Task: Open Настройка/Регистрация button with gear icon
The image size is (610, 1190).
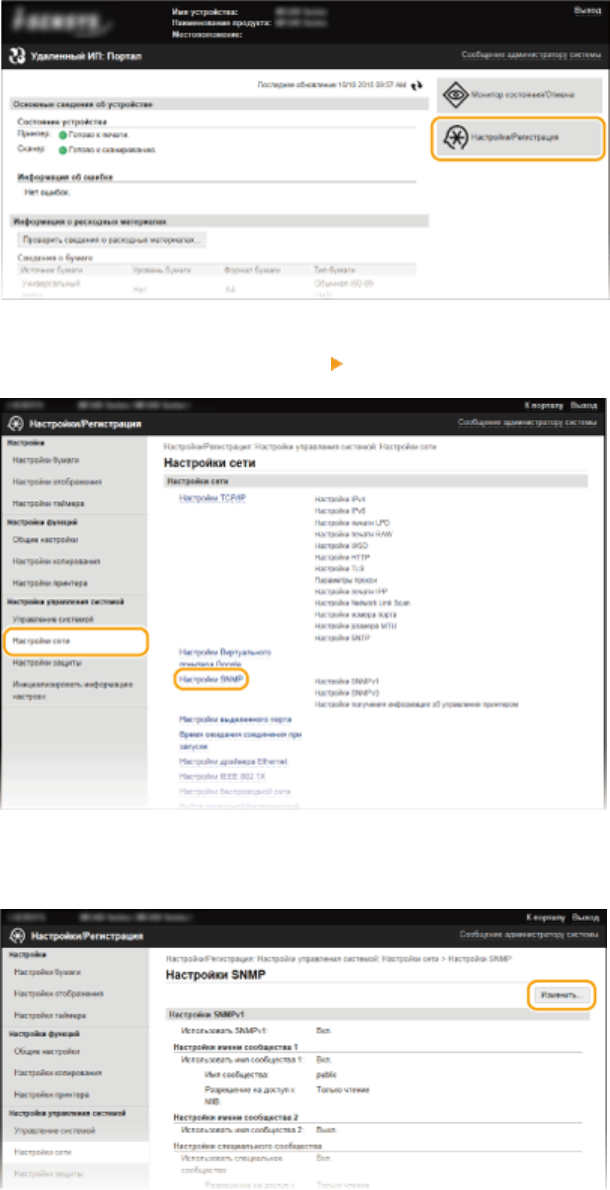Action: [x=518, y=137]
